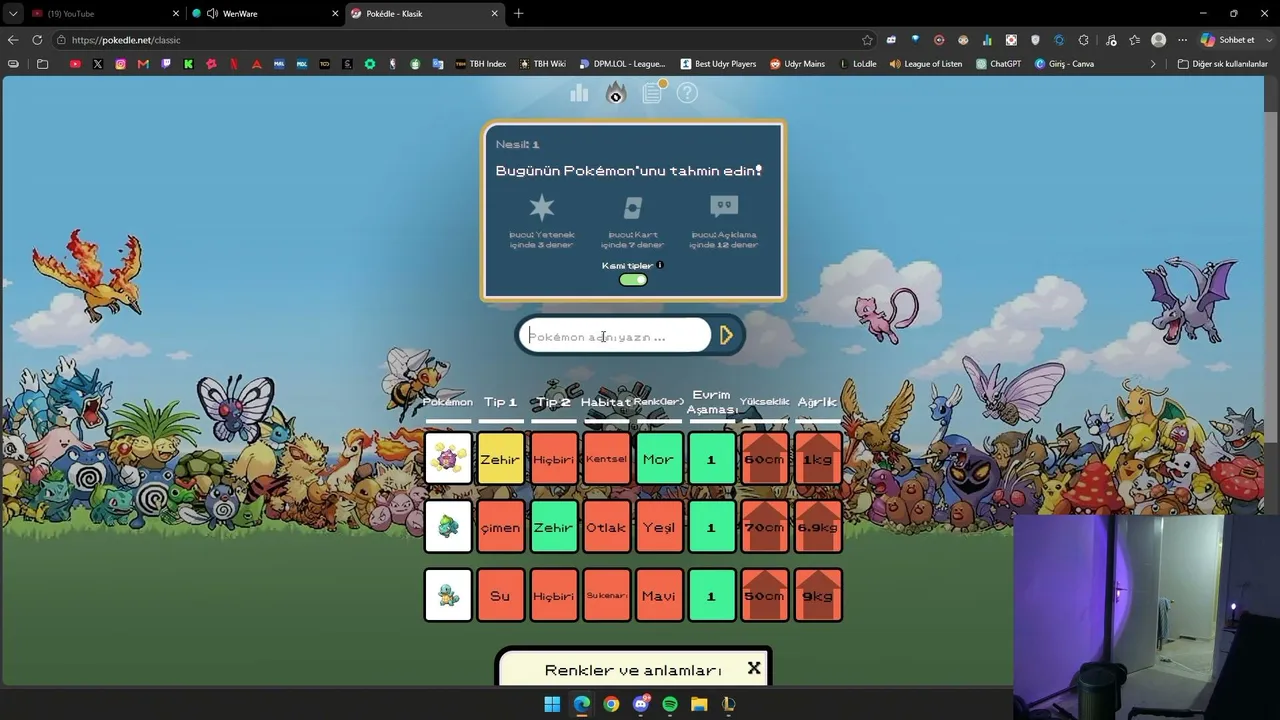Open the Udyr Mains bookmark

click(797, 64)
